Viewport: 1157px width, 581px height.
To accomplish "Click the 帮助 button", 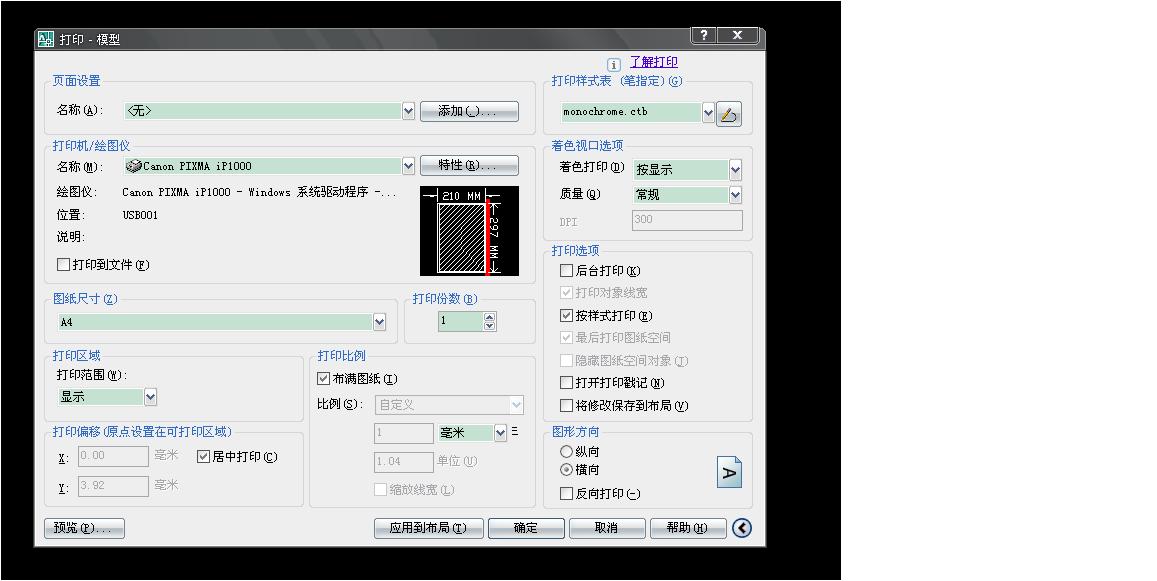I will (688, 529).
